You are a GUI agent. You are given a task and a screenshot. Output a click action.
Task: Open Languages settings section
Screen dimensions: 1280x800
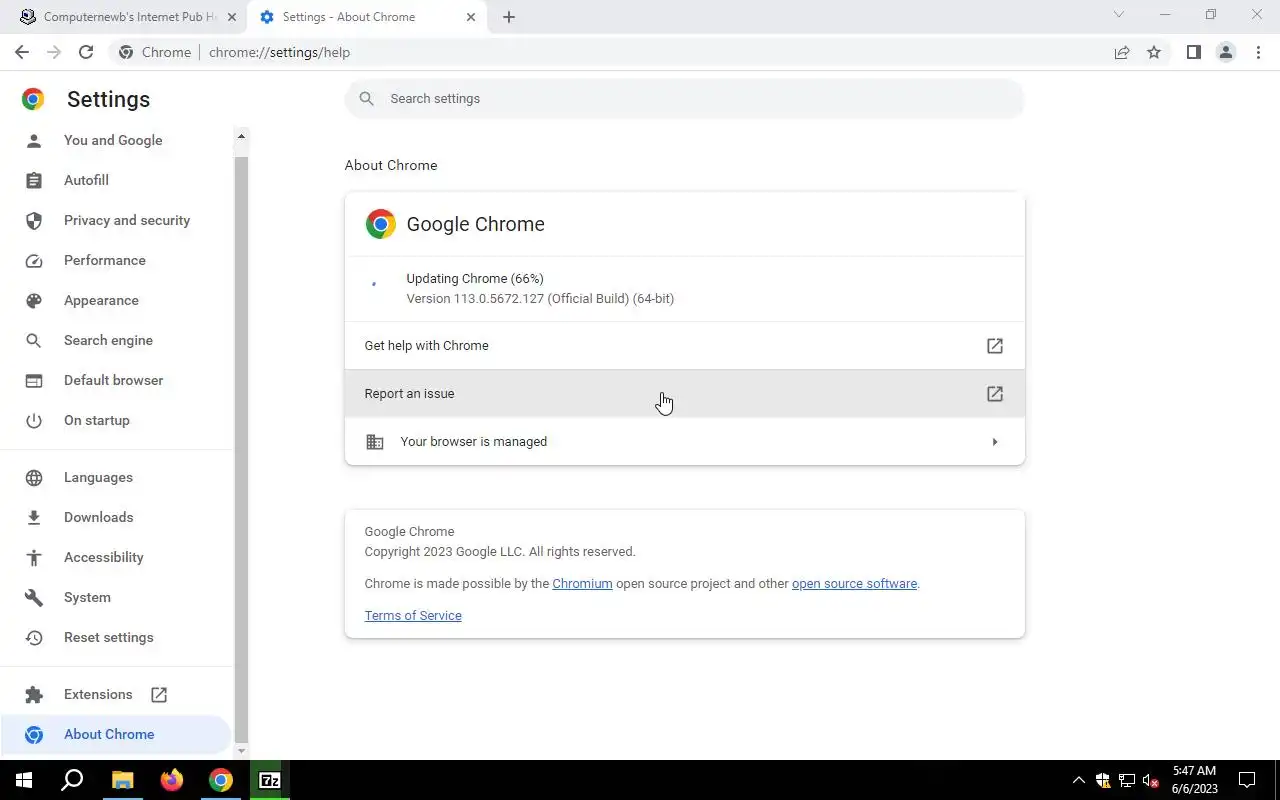98,477
